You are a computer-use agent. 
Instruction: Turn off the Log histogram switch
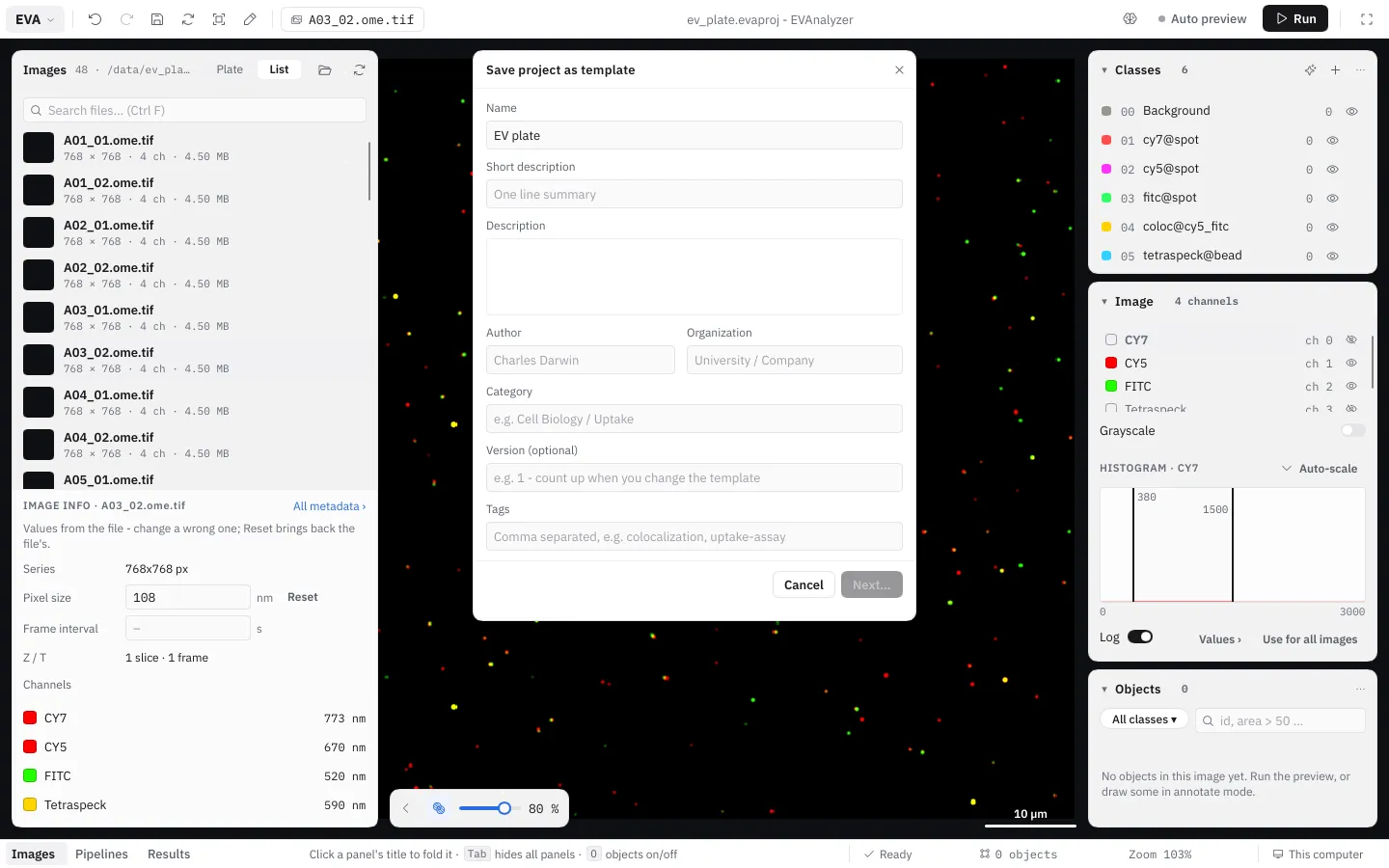pyautogui.click(x=1140, y=637)
